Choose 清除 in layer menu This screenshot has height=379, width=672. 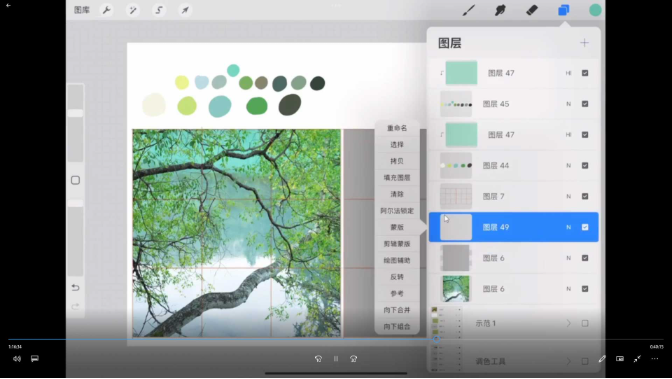[397, 194]
